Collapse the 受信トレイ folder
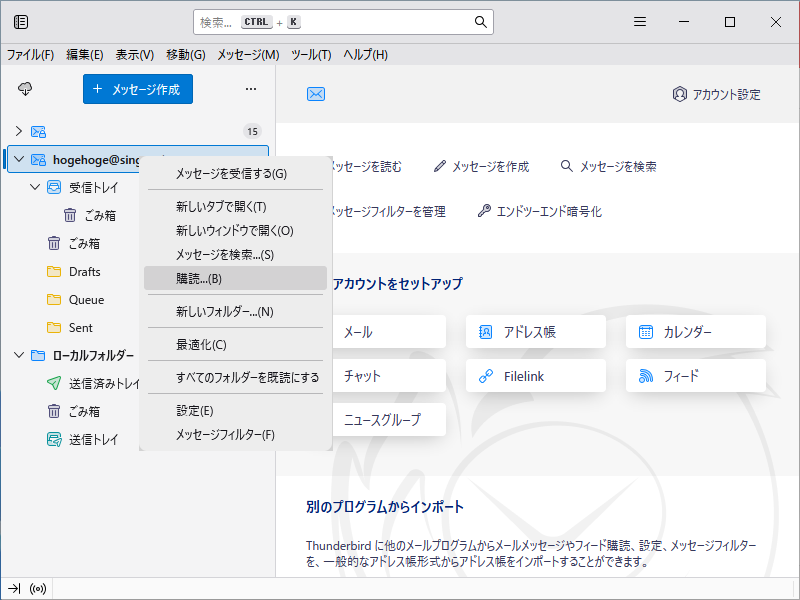 click(35, 187)
